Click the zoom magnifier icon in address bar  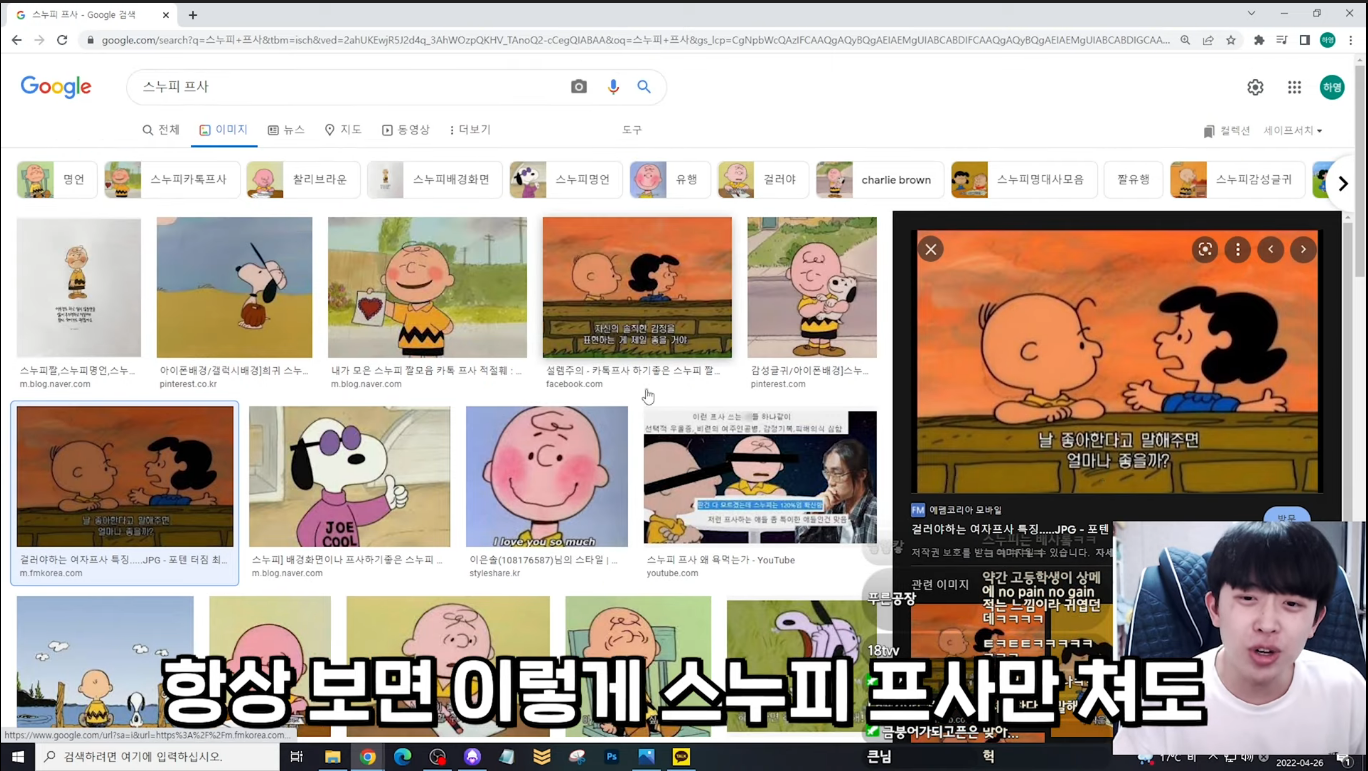pyautogui.click(x=1185, y=40)
